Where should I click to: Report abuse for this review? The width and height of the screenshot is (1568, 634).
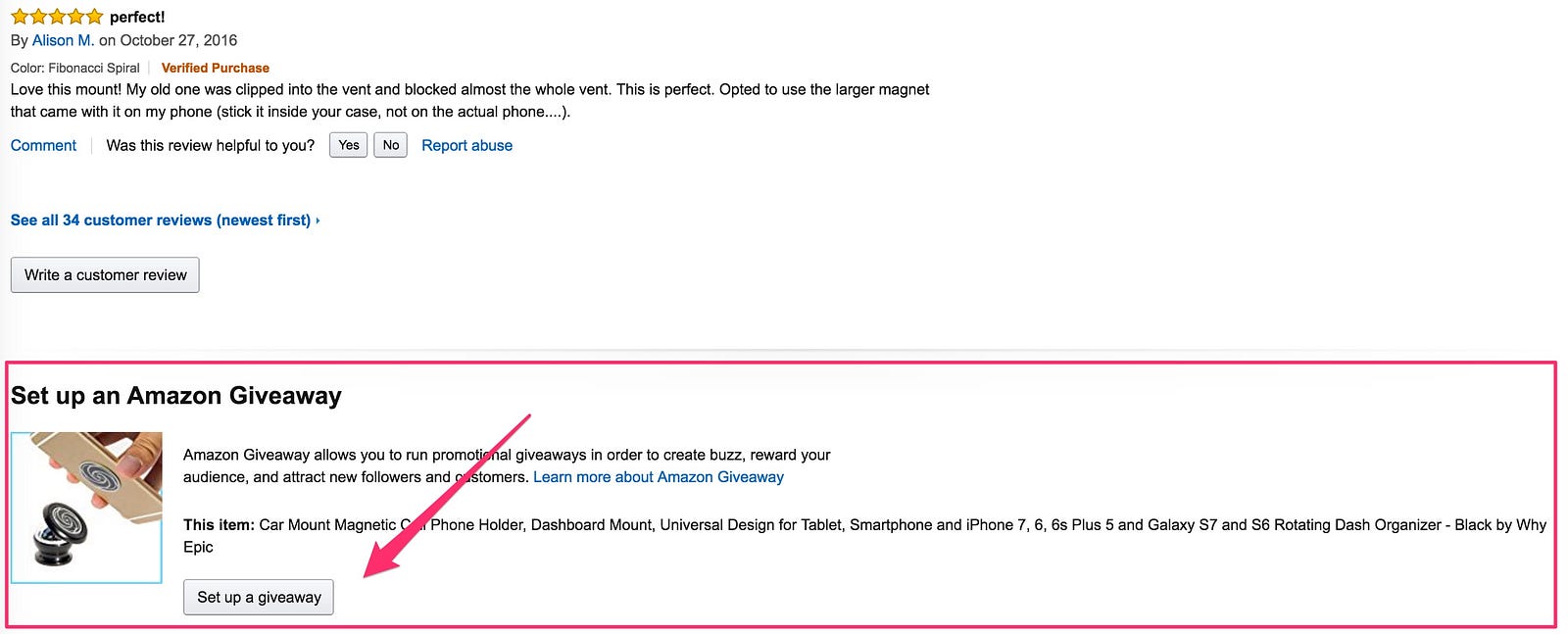pos(466,145)
